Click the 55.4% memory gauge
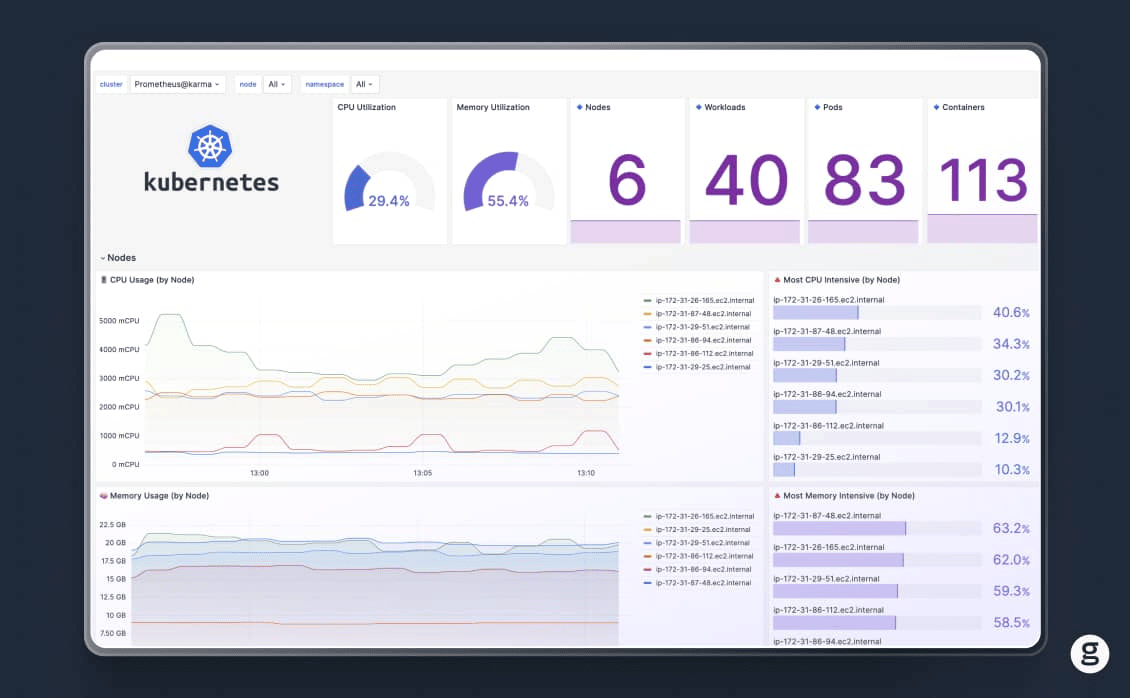This screenshot has width=1130, height=698. pyautogui.click(x=509, y=182)
